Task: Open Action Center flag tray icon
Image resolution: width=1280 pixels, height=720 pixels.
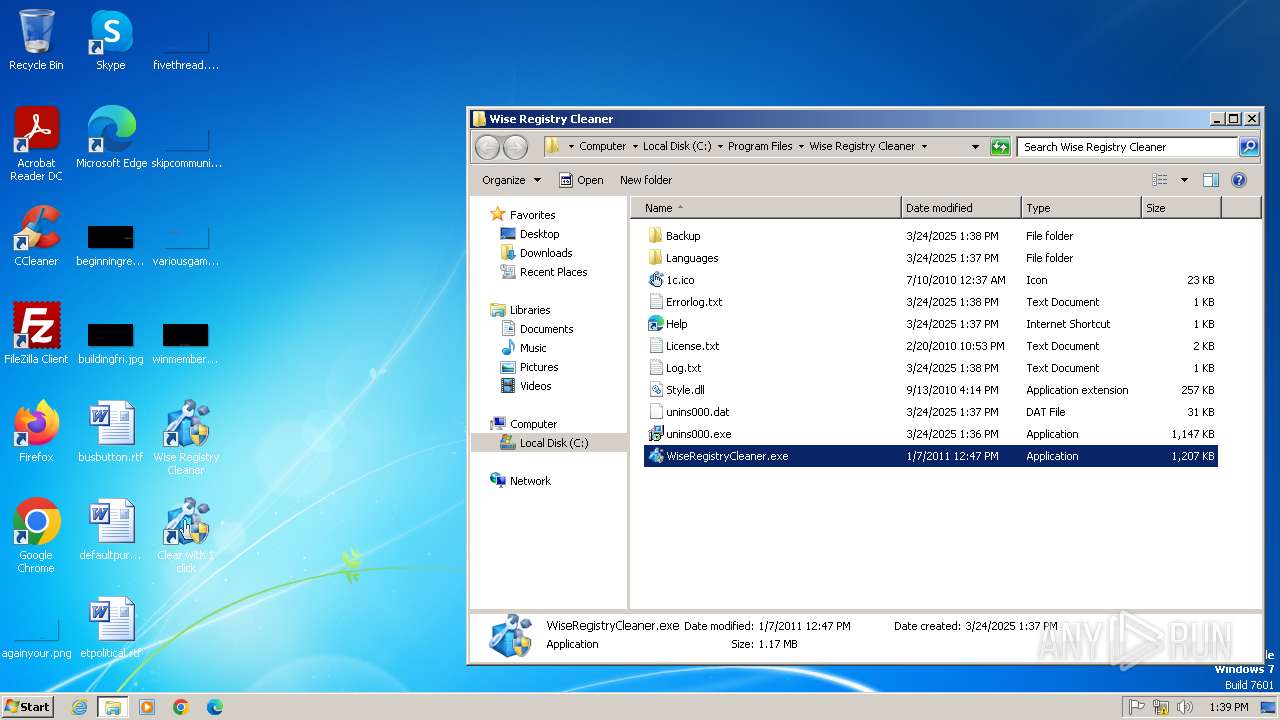Action: pyautogui.click(x=1137, y=707)
